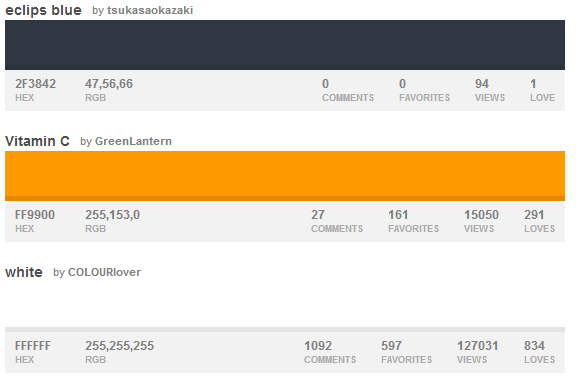Click the dark eclips blue color swatch
The width and height of the screenshot is (577, 384).
[285, 45]
